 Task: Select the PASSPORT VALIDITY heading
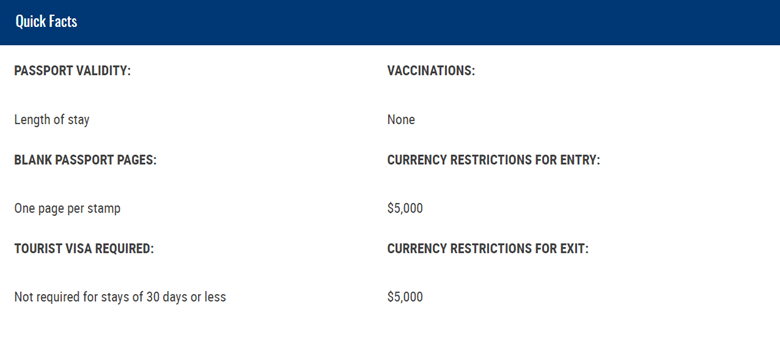tap(72, 71)
